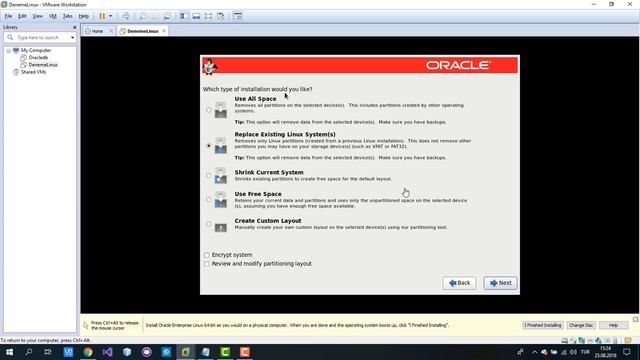The image size is (640, 360).
Task: Click the Use Free Space disk icon
Action: tap(220, 200)
